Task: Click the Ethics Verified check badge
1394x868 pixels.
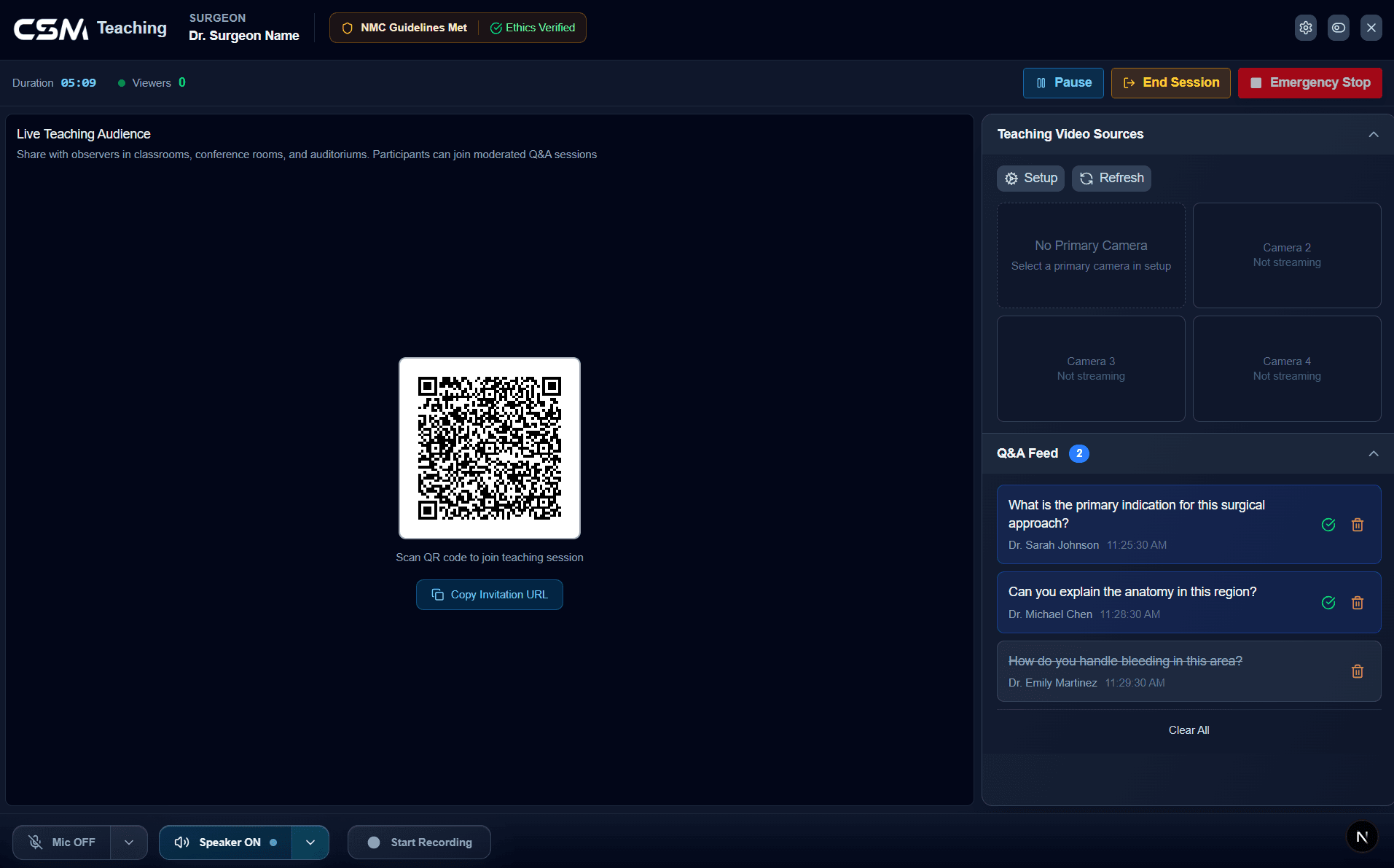Action: [533, 28]
